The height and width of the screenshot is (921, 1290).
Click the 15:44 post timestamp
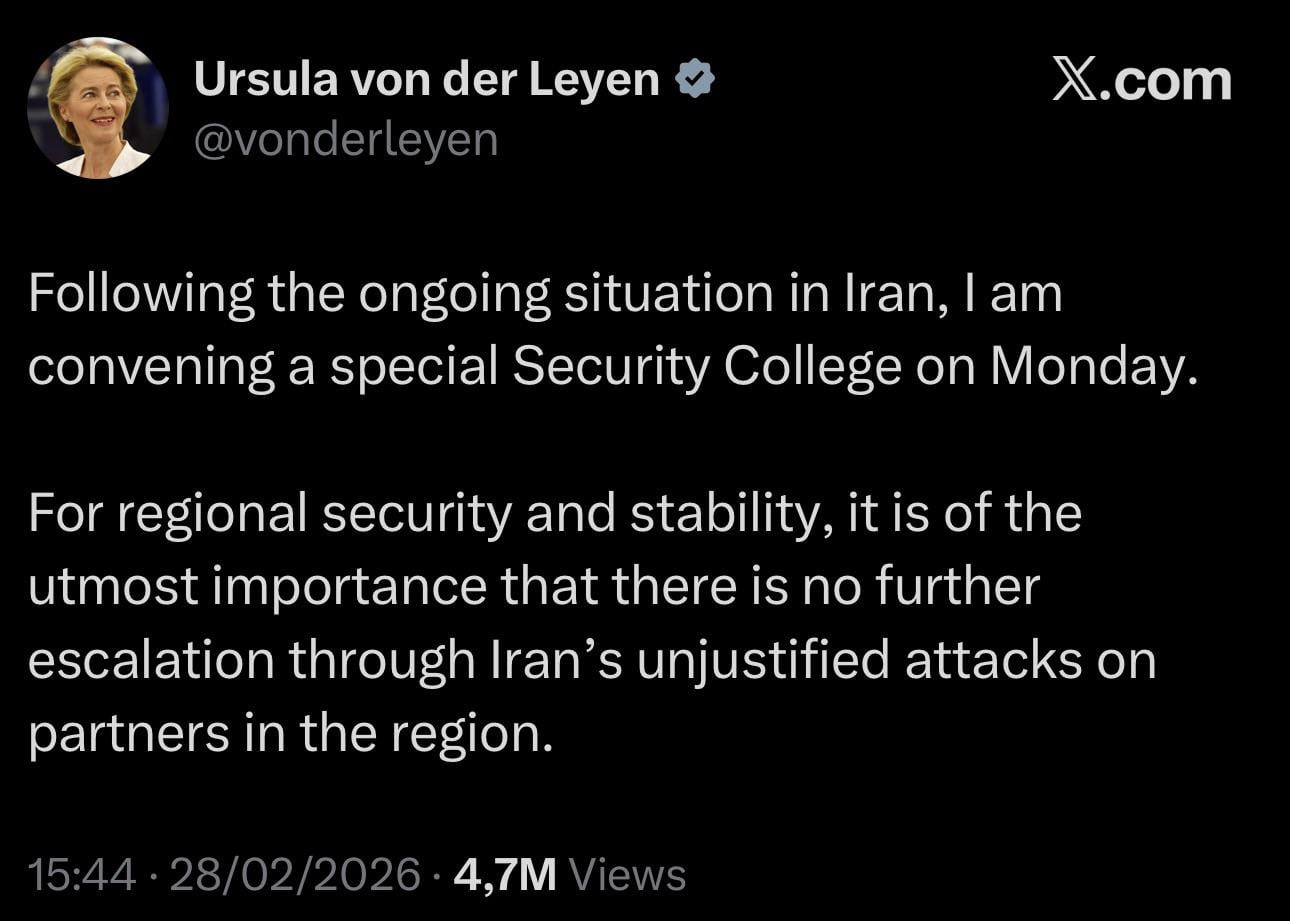tap(82, 874)
